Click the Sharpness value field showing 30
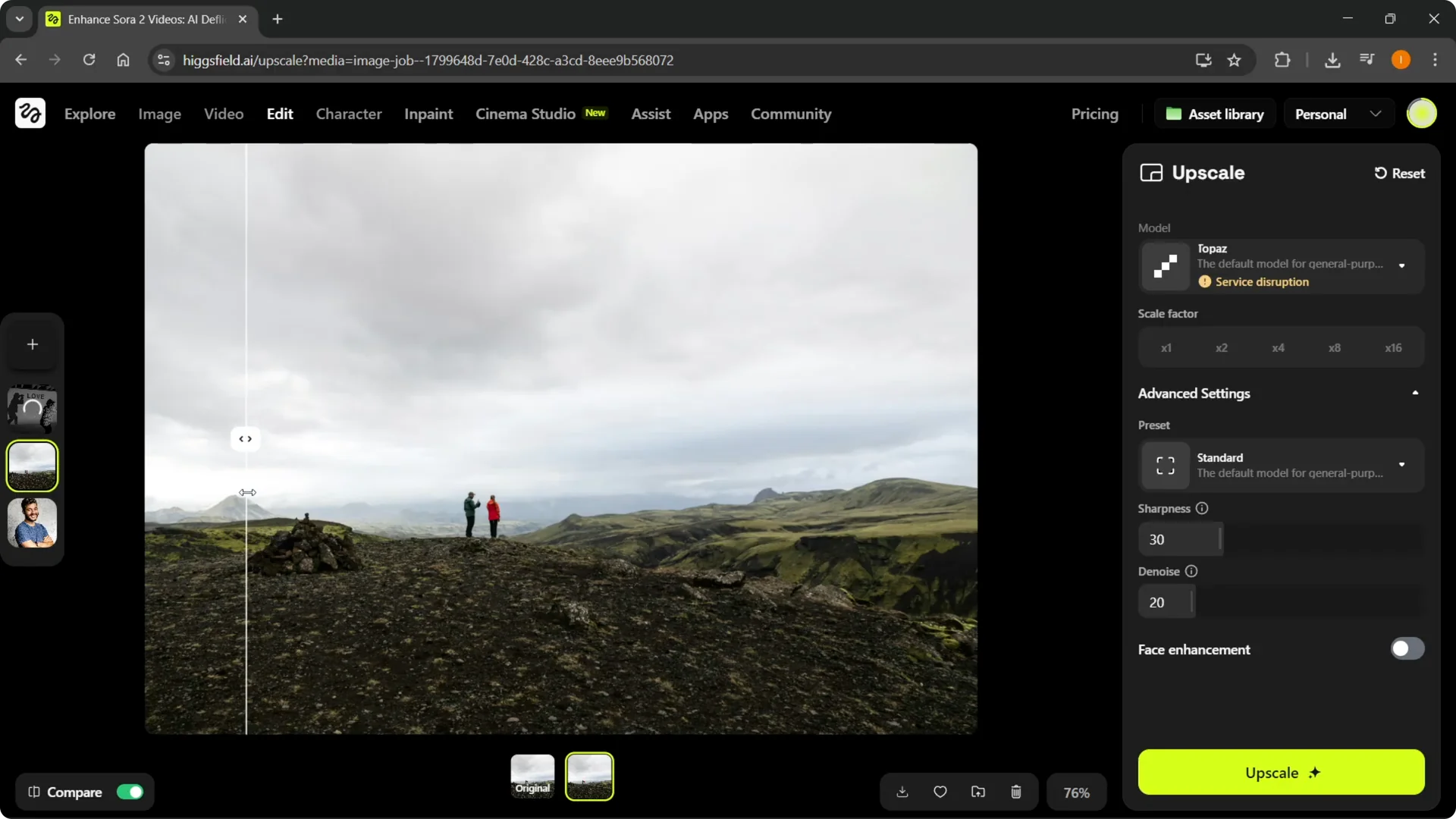 coord(1179,539)
